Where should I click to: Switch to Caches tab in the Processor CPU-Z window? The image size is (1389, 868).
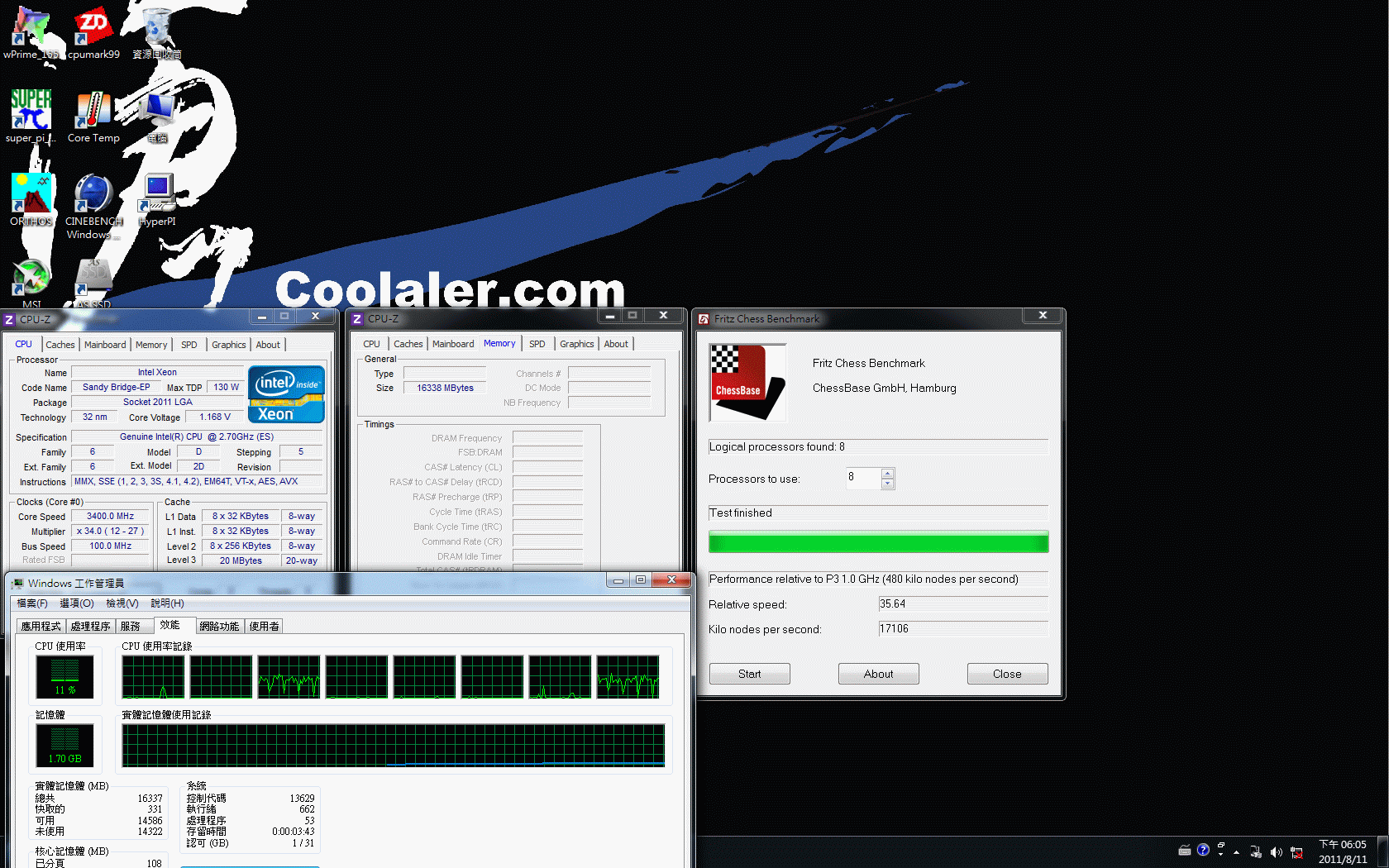(60, 345)
